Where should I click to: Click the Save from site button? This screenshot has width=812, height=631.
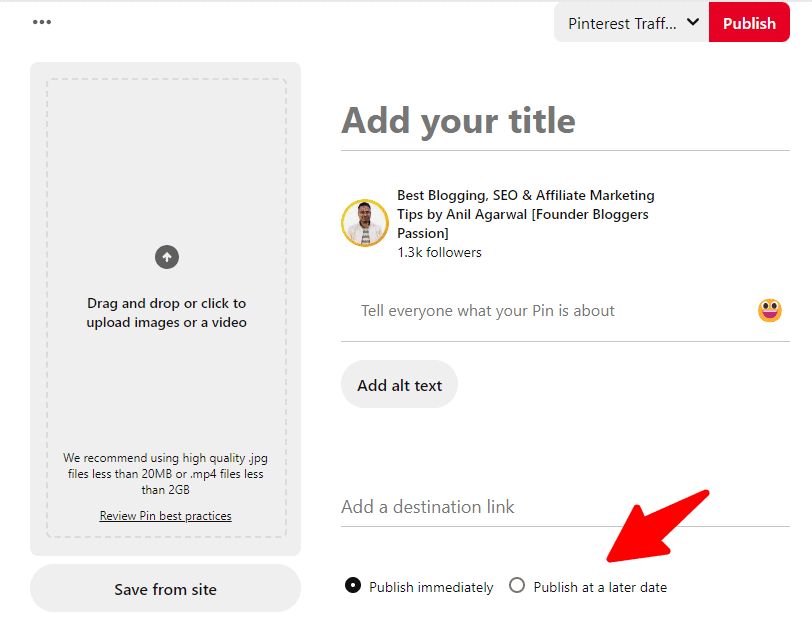pos(165,589)
